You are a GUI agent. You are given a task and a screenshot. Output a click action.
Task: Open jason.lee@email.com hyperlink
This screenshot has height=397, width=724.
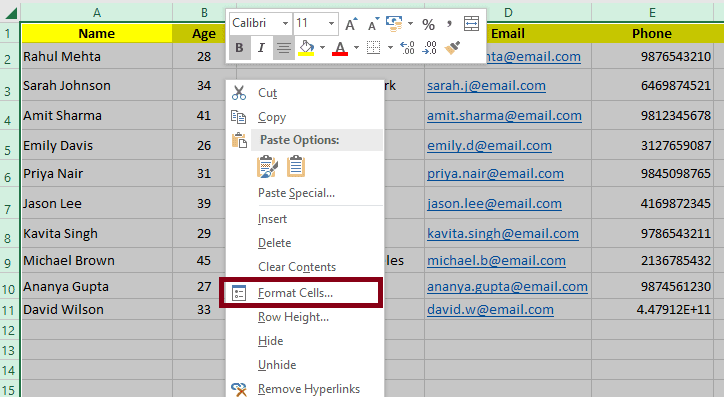[x=494, y=204]
